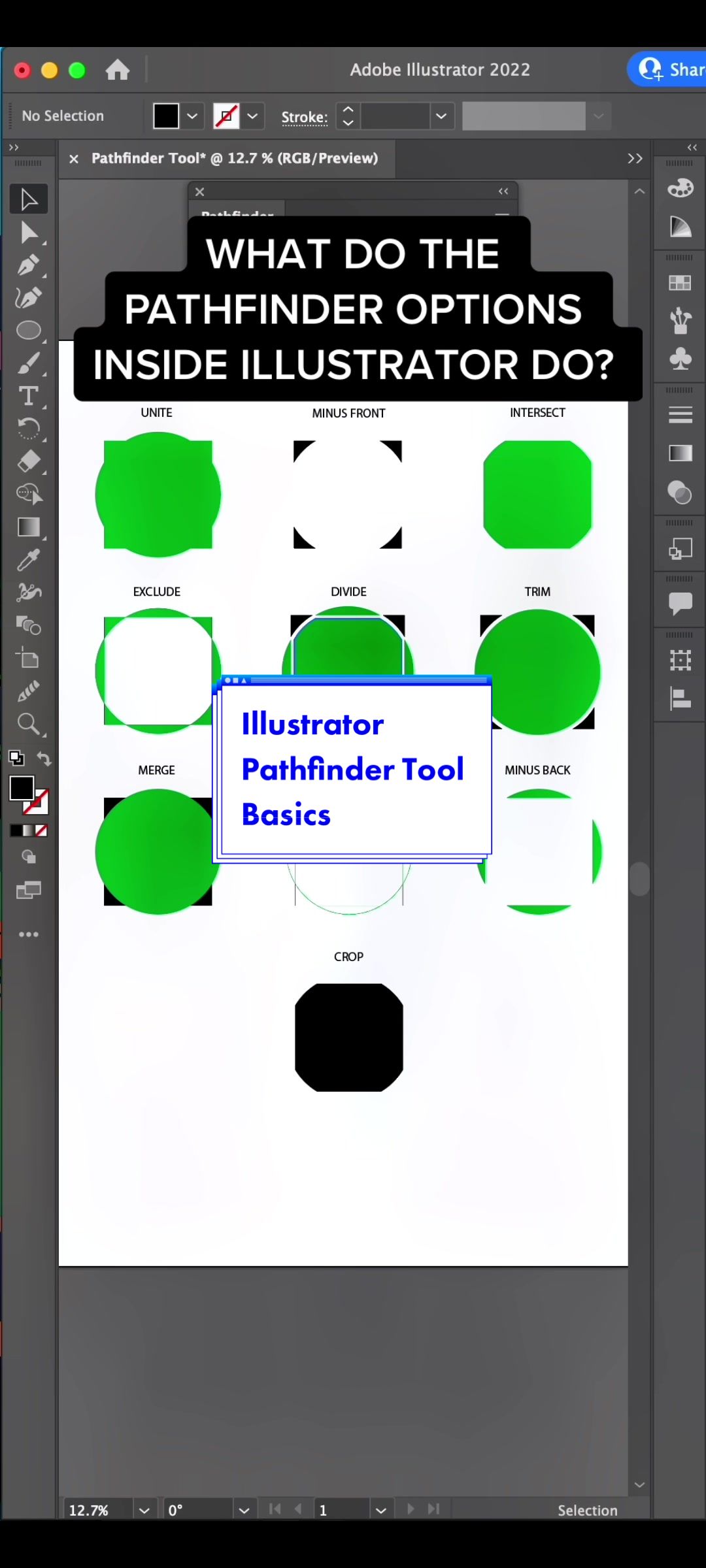Open the Color Guide panel
Screen dimensions: 706x1568
point(681,227)
